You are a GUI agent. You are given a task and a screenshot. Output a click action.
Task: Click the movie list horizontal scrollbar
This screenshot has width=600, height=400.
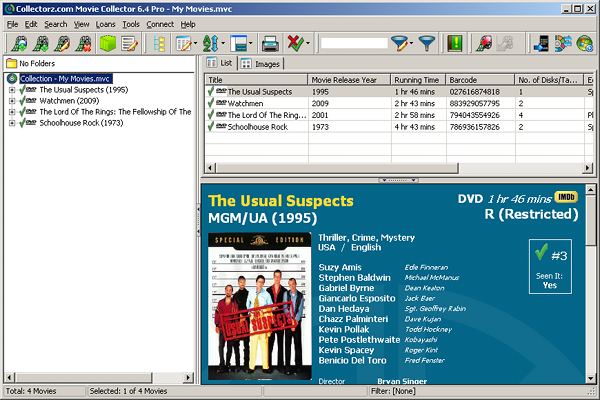(x=398, y=168)
